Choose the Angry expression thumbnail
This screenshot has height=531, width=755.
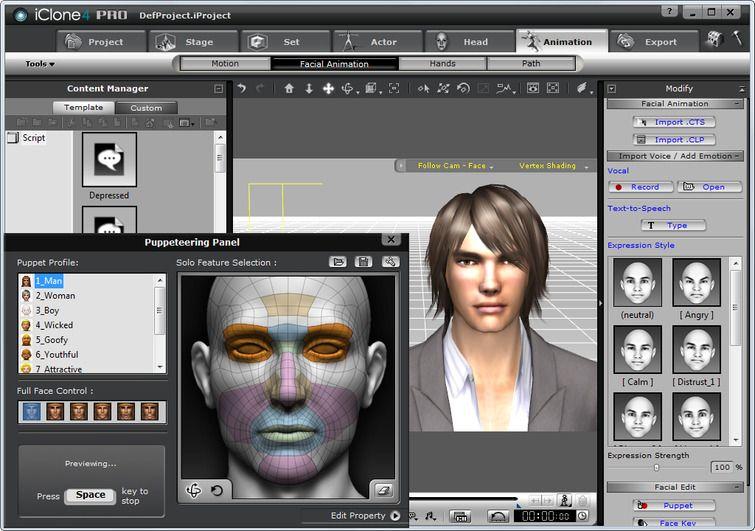pyautogui.click(x=697, y=284)
